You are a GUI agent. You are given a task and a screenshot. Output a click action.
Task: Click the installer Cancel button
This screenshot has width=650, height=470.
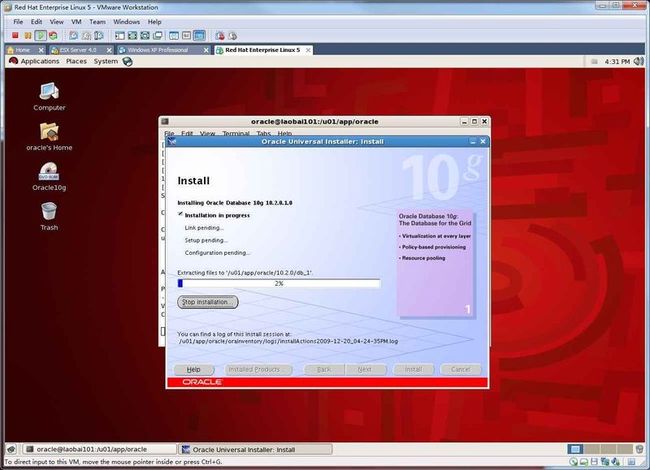tap(461, 369)
